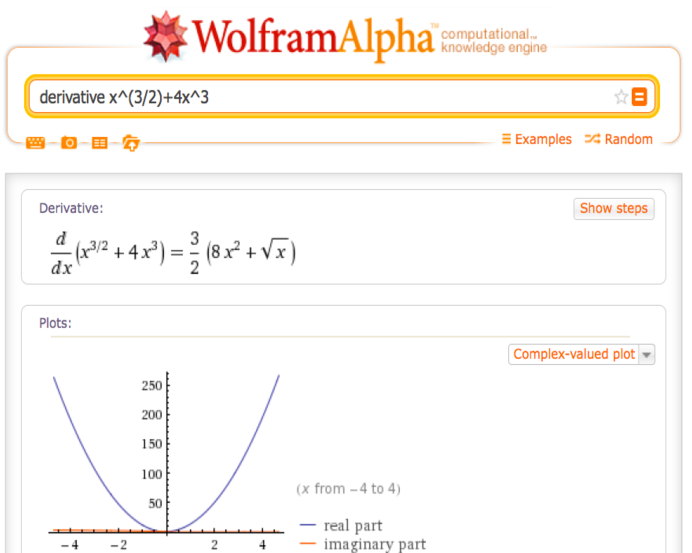Click the derivative formula result
This screenshot has width=692, height=553.
tap(173, 252)
